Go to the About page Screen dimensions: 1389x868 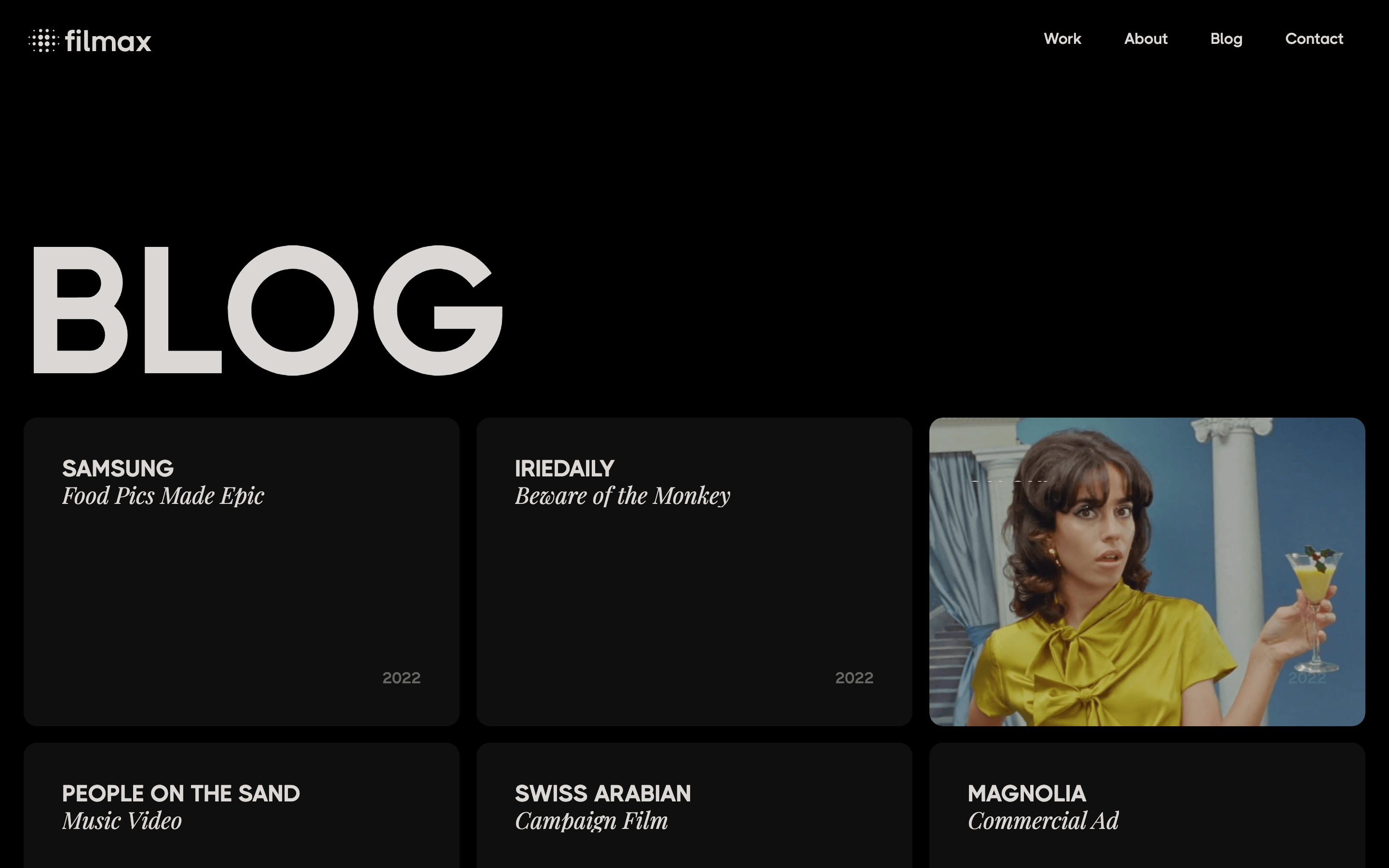click(1145, 39)
